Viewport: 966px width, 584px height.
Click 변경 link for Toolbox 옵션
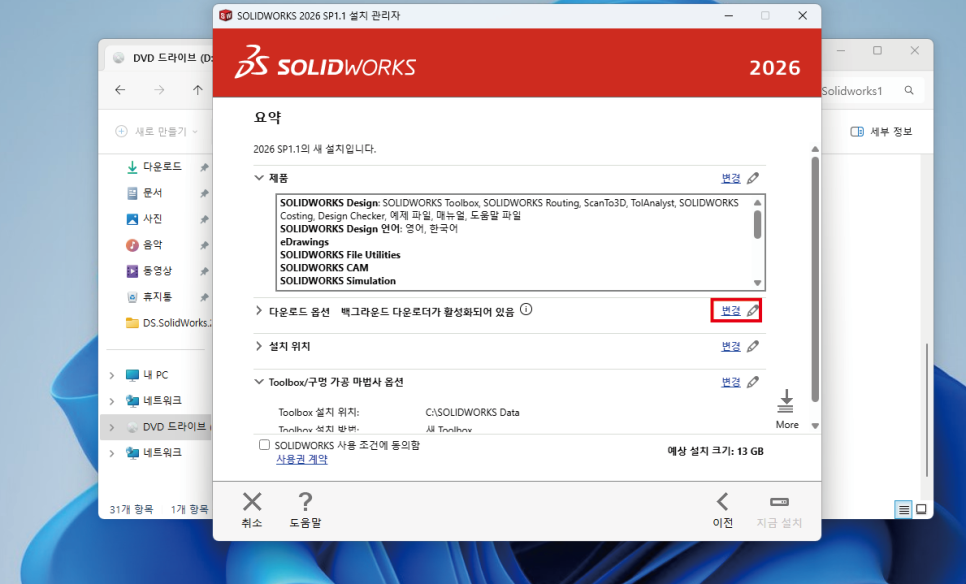coord(731,382)
